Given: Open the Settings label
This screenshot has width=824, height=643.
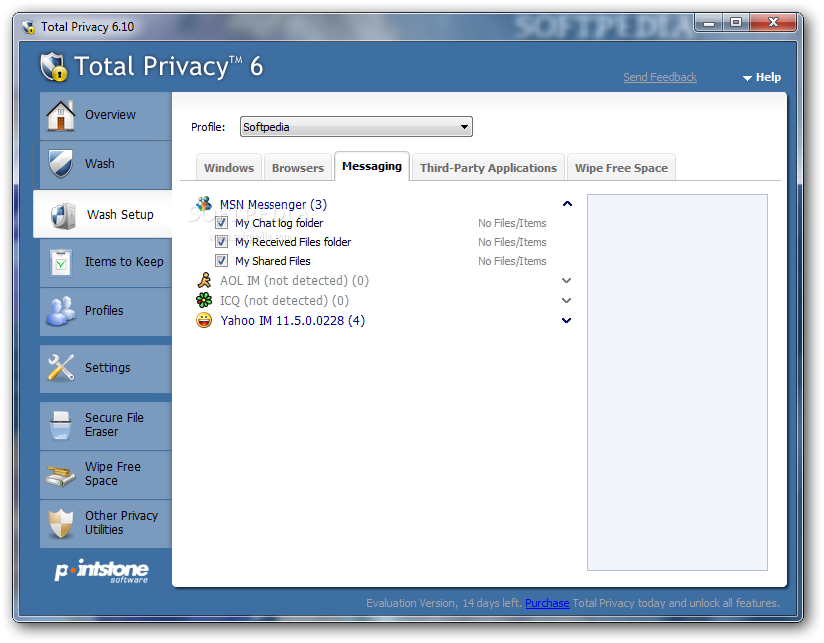Looking at the screenshot, I should click(108, 367).
